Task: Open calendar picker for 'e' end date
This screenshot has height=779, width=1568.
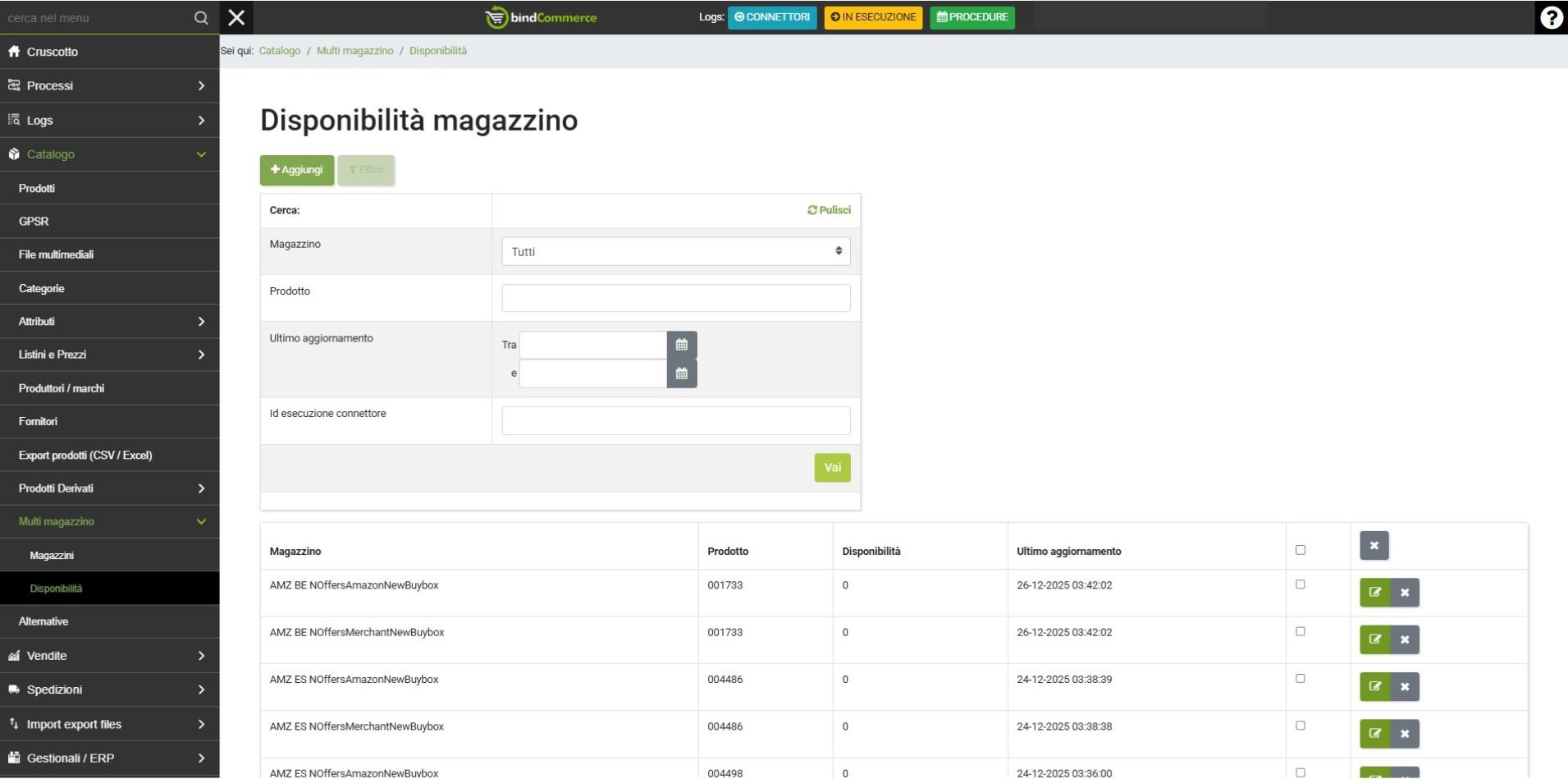Action: (x=681, y=373)
